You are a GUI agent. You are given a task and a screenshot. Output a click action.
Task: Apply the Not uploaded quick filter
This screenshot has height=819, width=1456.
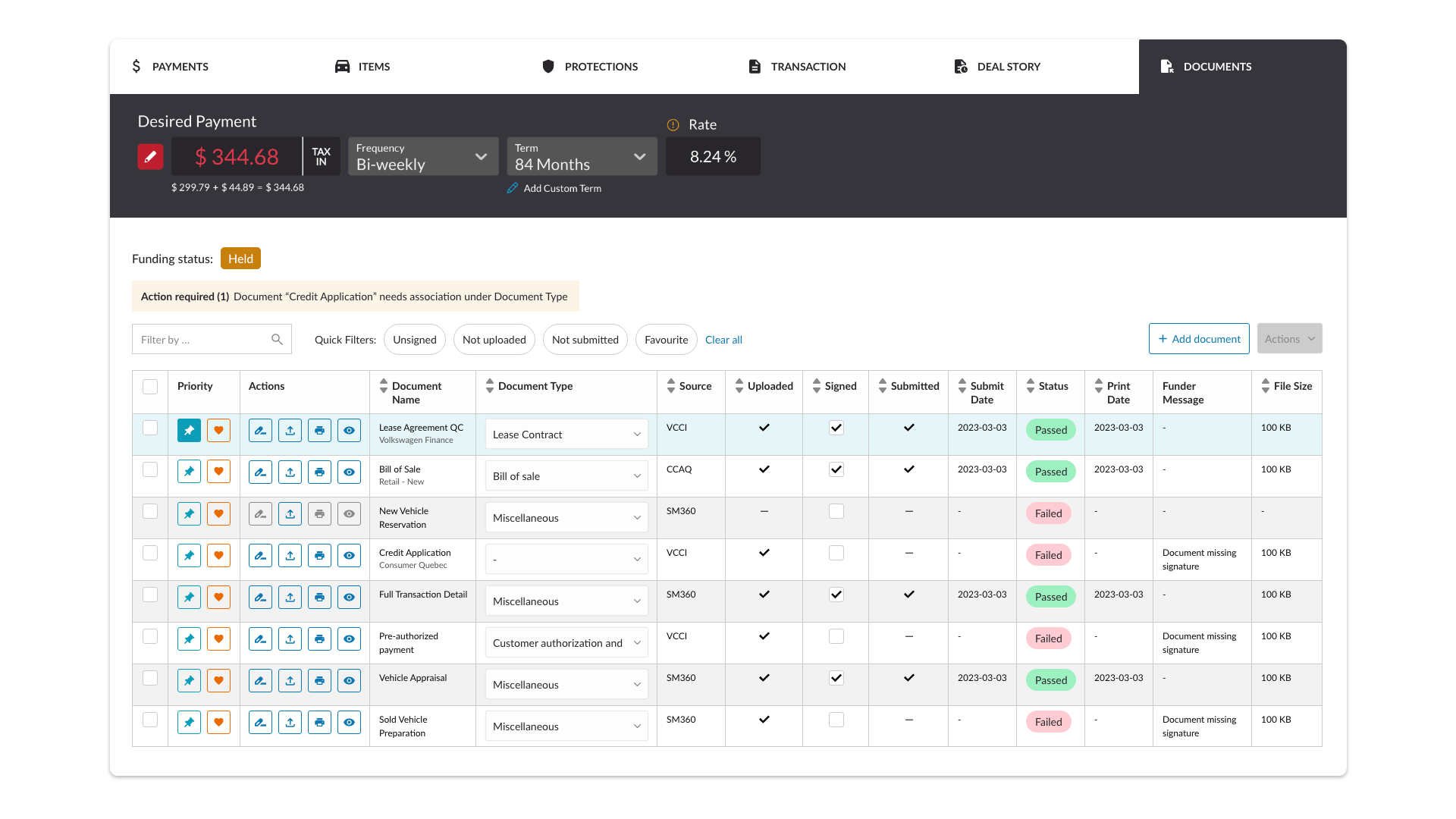point(494,340)
